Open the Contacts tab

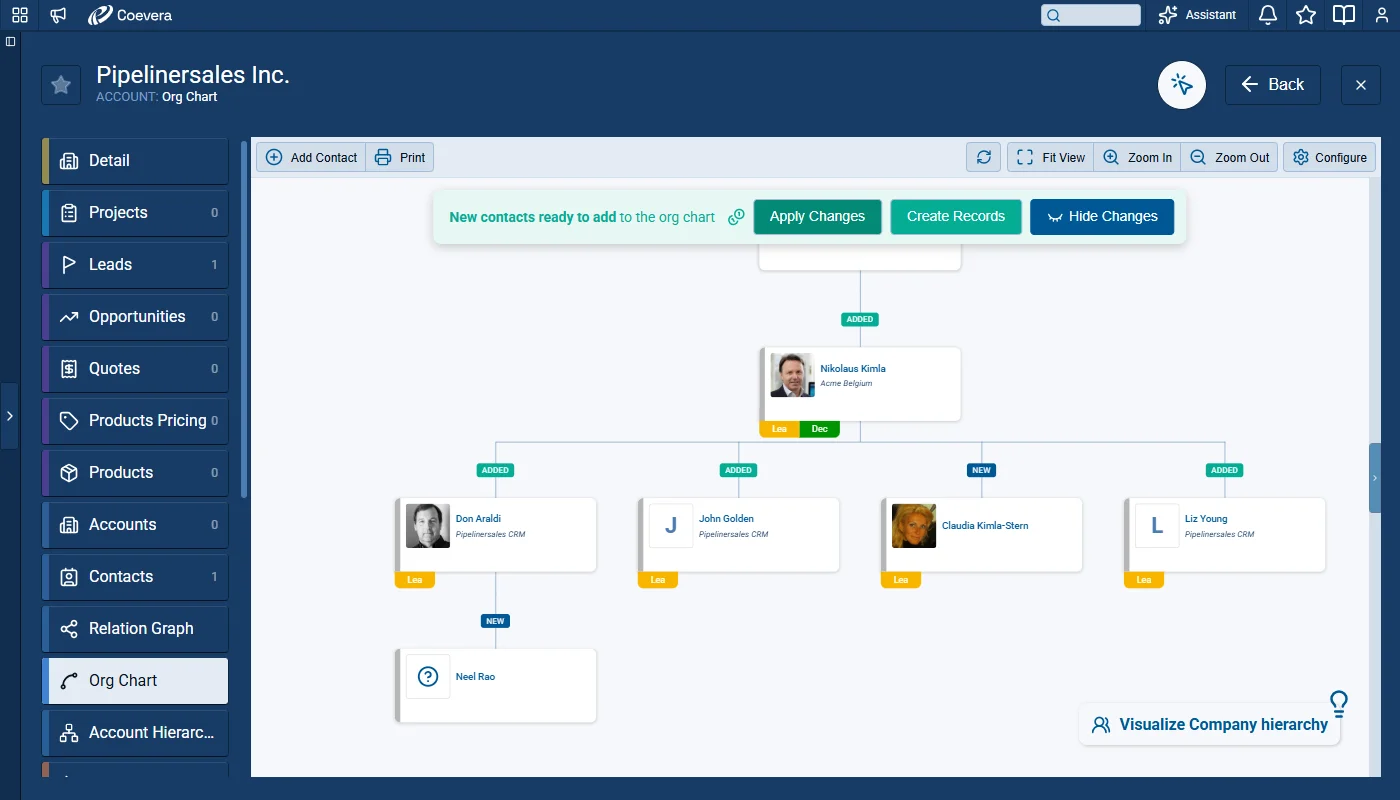pyautogui.click(x=135, y=577)
